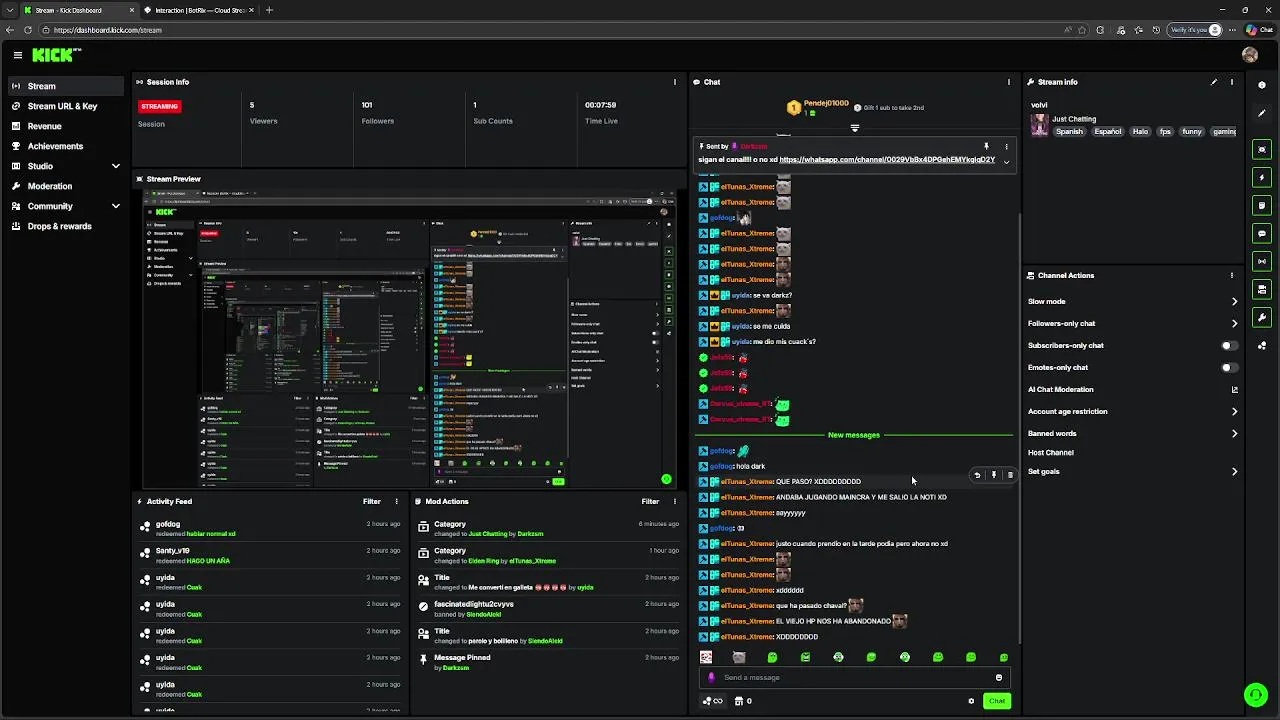1280x720 pixels.
Task: Open chat settings gear icon
Action: tap(971, 701)
